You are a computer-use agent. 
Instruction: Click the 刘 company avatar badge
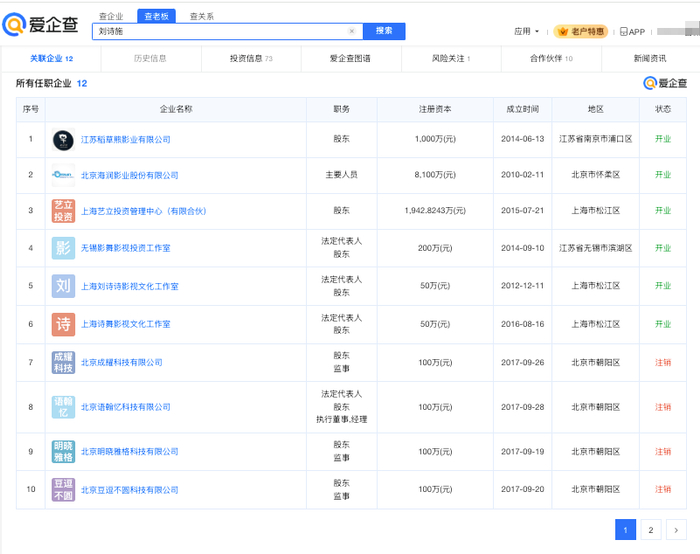click(x=63, y=286)
